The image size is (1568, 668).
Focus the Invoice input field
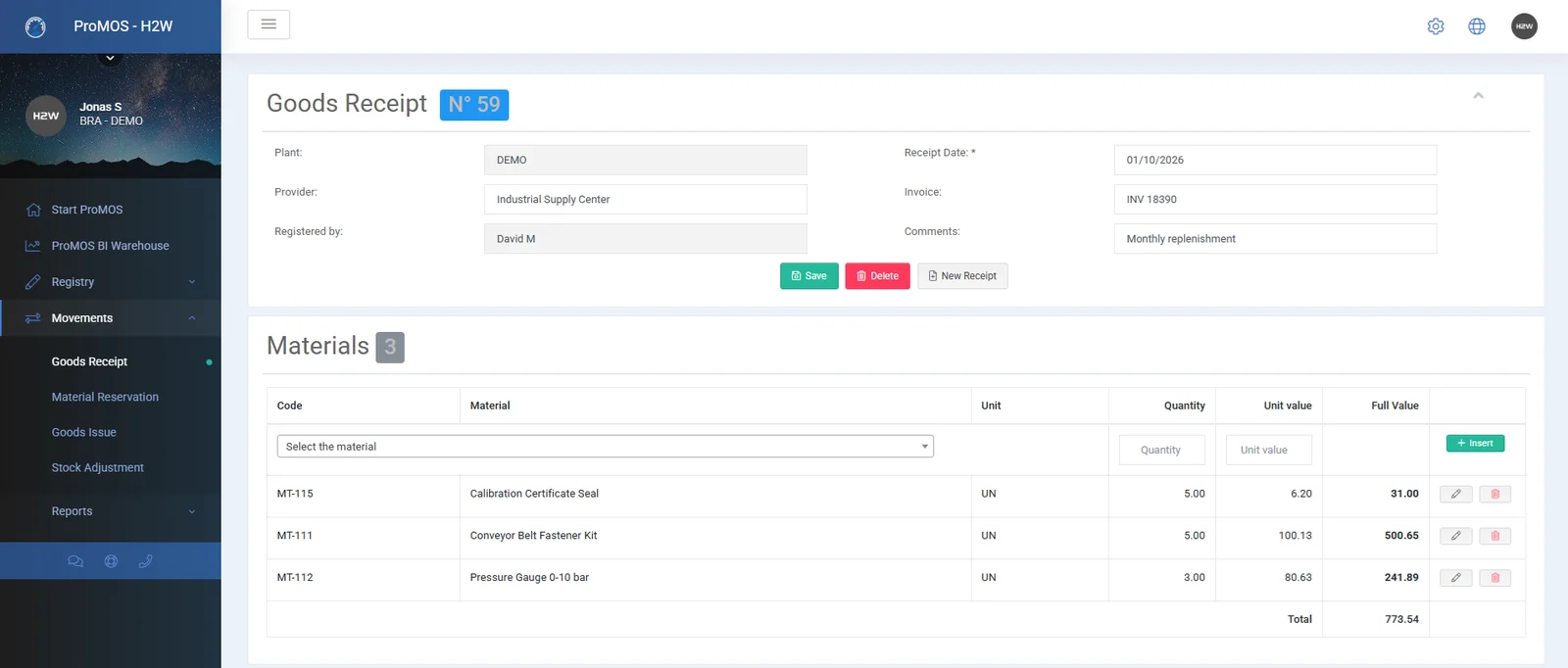[1275, 200]
